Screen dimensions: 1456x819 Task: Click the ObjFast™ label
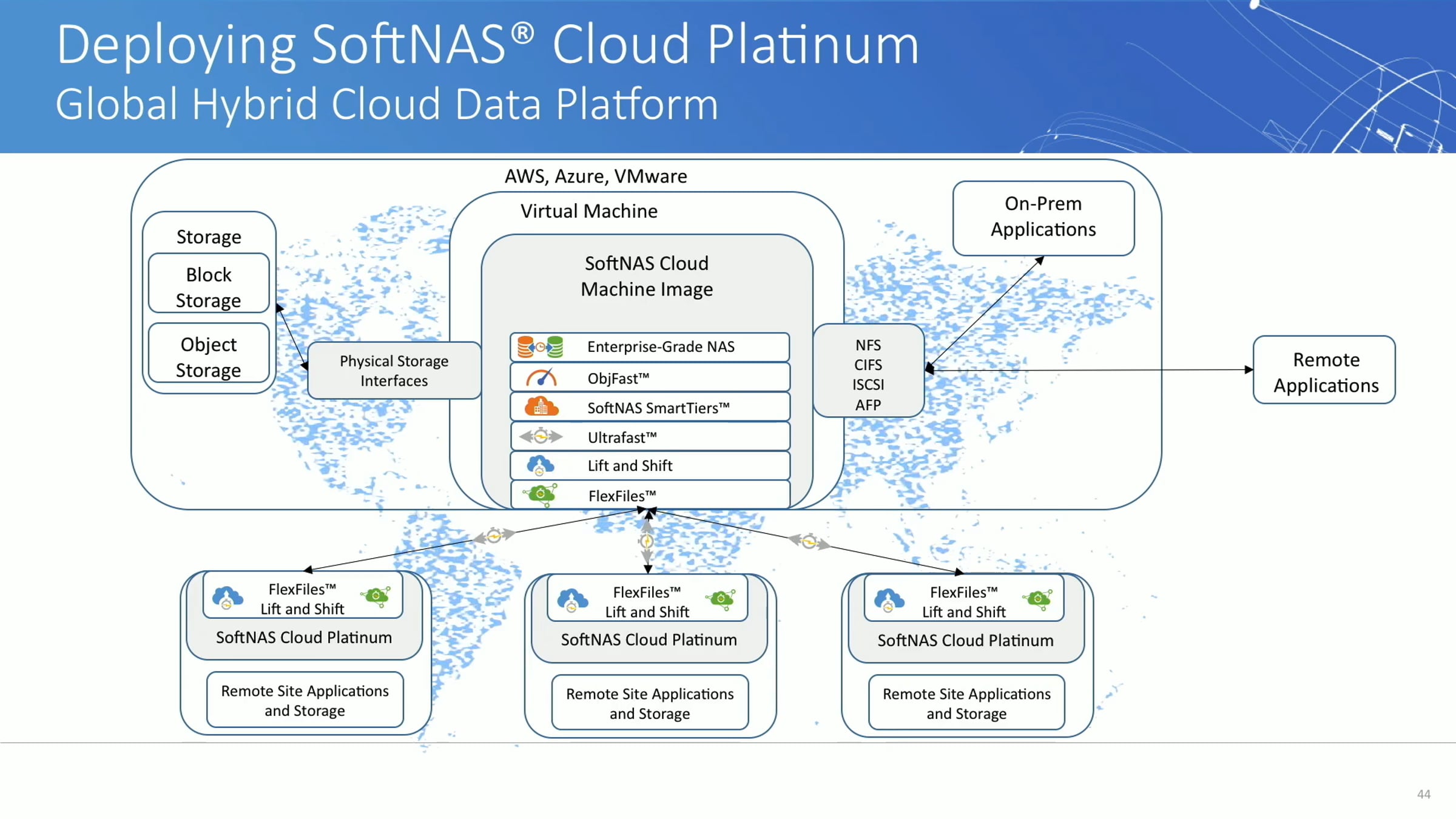tap(618, 379)
